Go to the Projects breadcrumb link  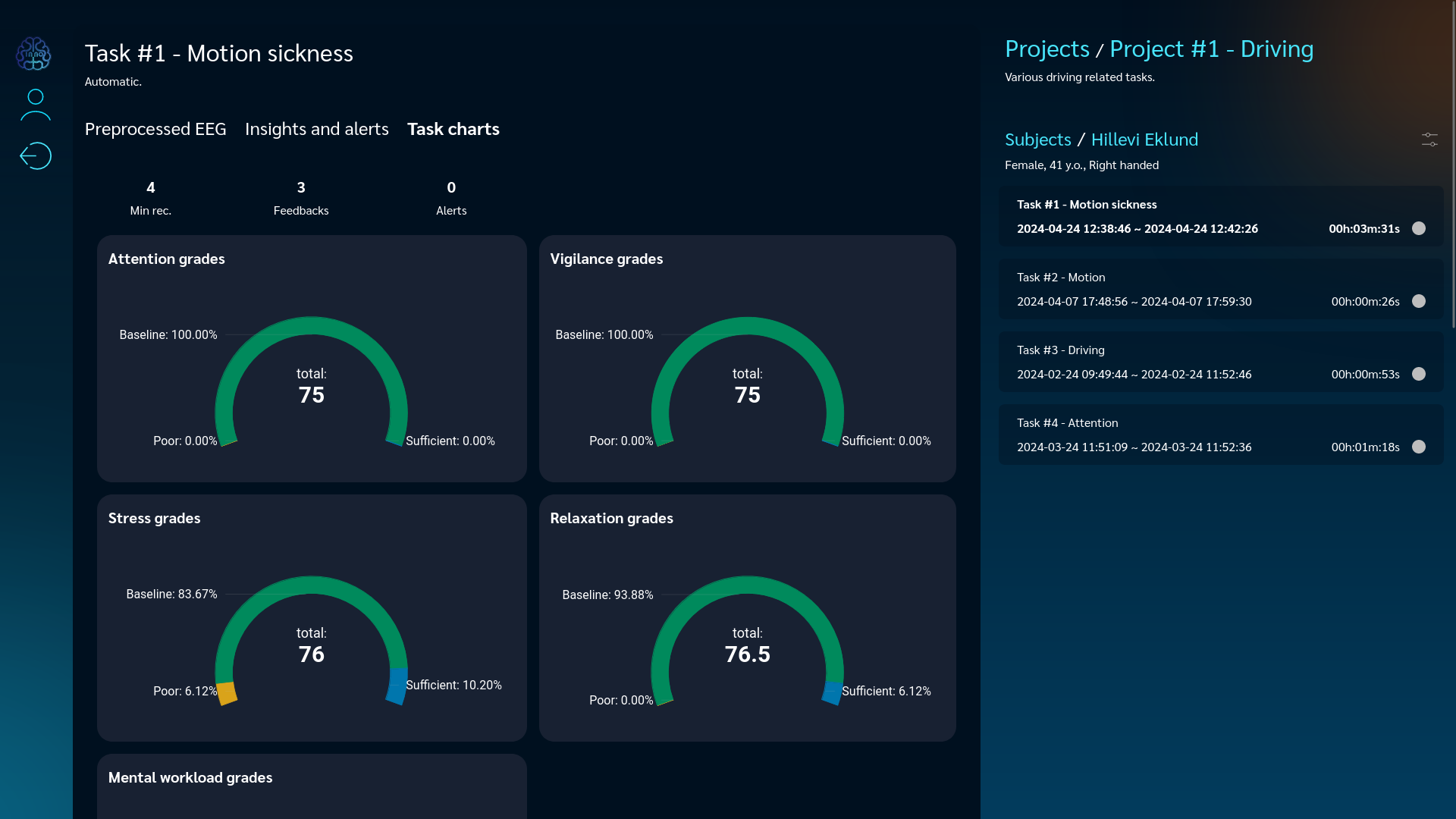[1046, 49]
